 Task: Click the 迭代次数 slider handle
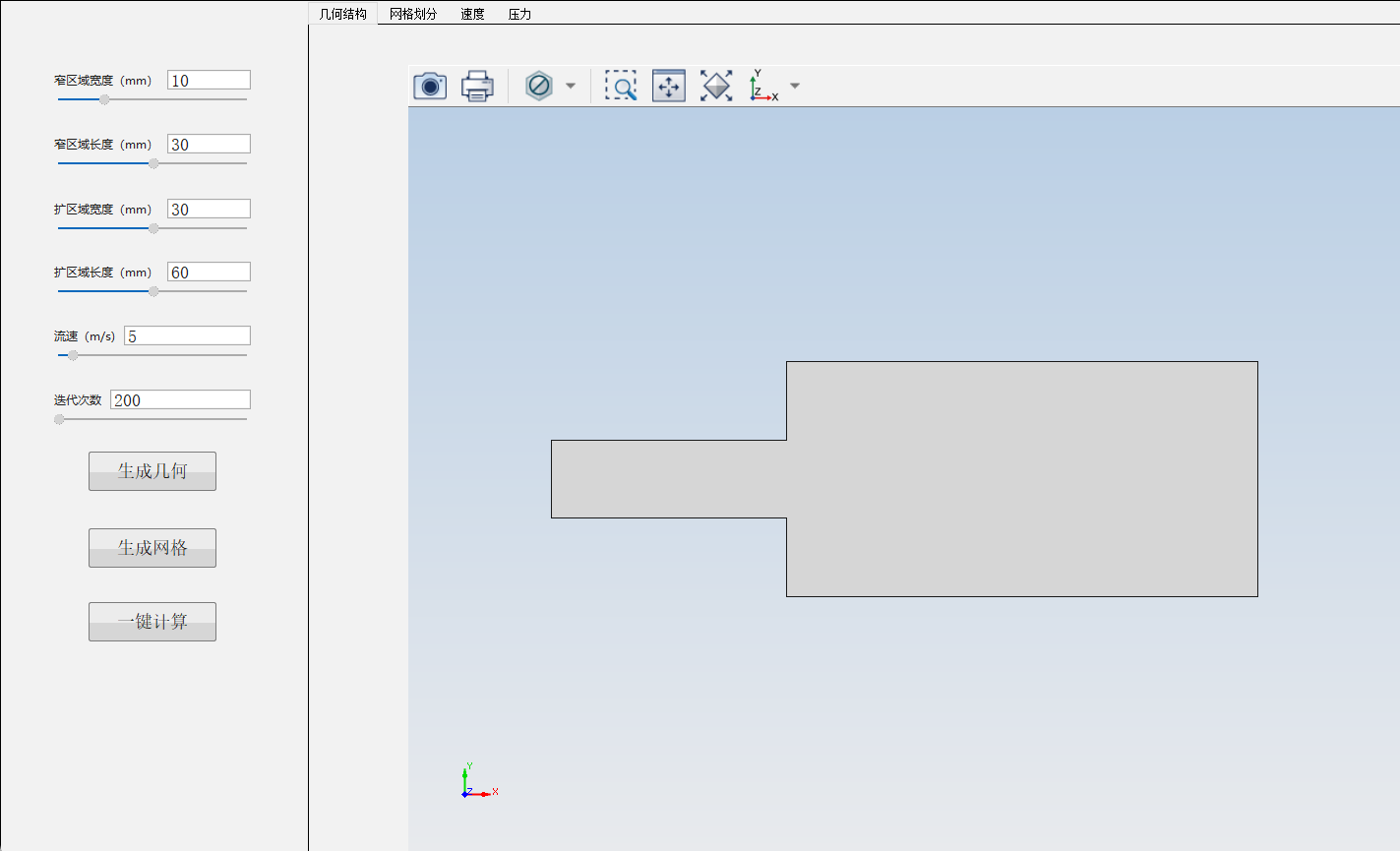pos(60,419)
